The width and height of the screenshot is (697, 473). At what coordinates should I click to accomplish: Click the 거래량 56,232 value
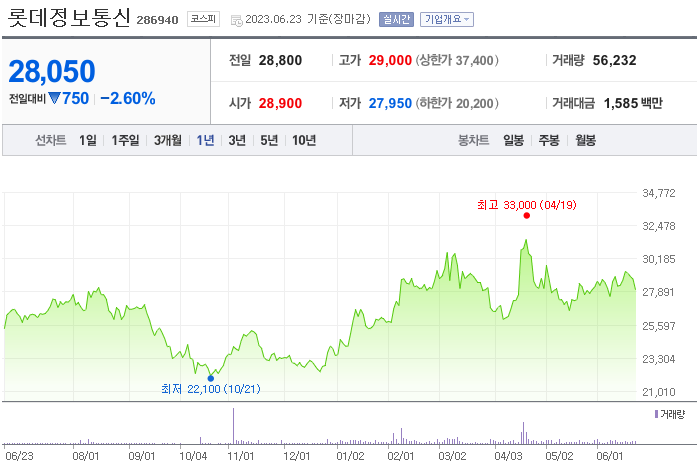click(614, 60)
